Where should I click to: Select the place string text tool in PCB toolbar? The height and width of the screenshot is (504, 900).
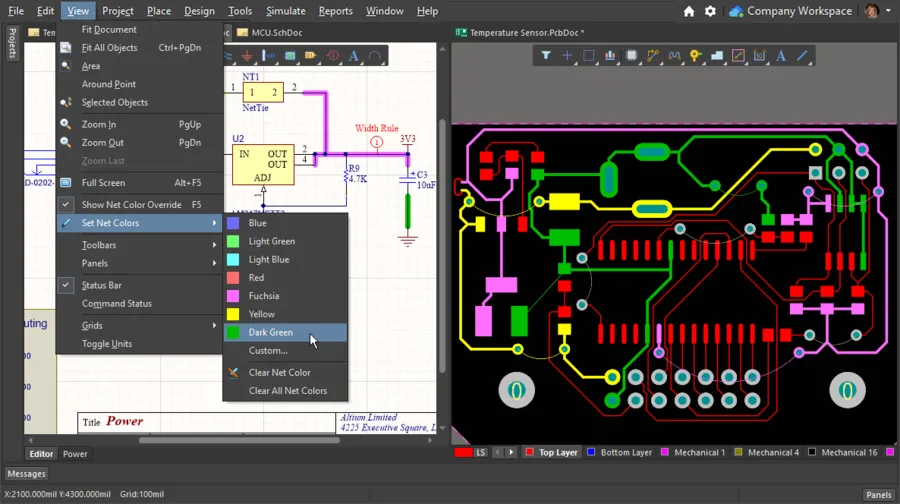tap(781, 56)
